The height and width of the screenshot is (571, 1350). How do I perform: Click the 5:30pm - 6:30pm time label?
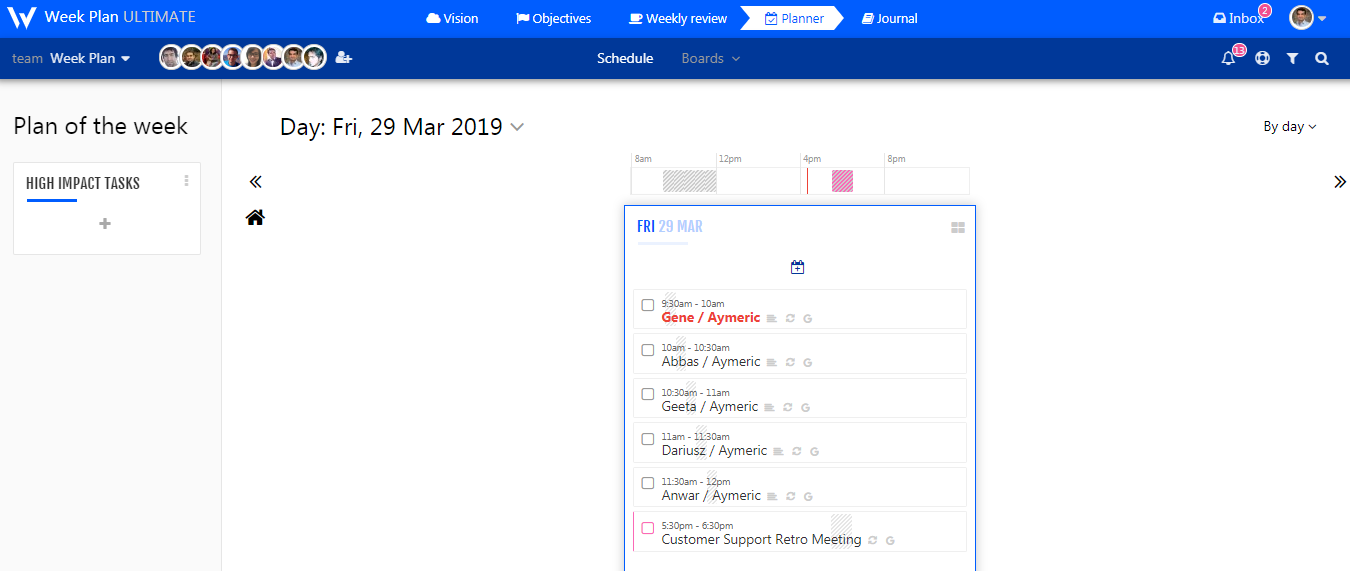(x=697, y=525)
